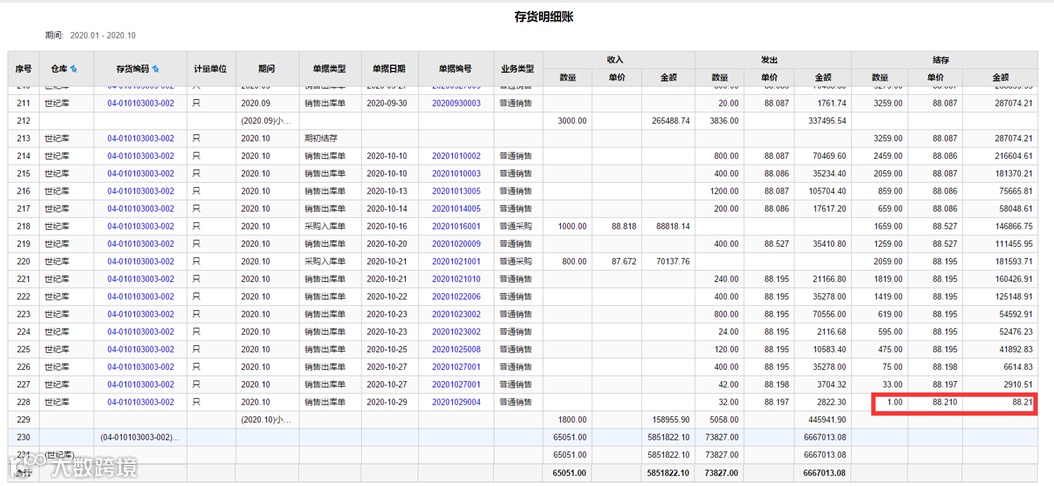Image resolution: width=1054 pixels, height=486 pixels.
Task: Select the (04-010103003-002)... total row label
Action: (x=140, y=437)
